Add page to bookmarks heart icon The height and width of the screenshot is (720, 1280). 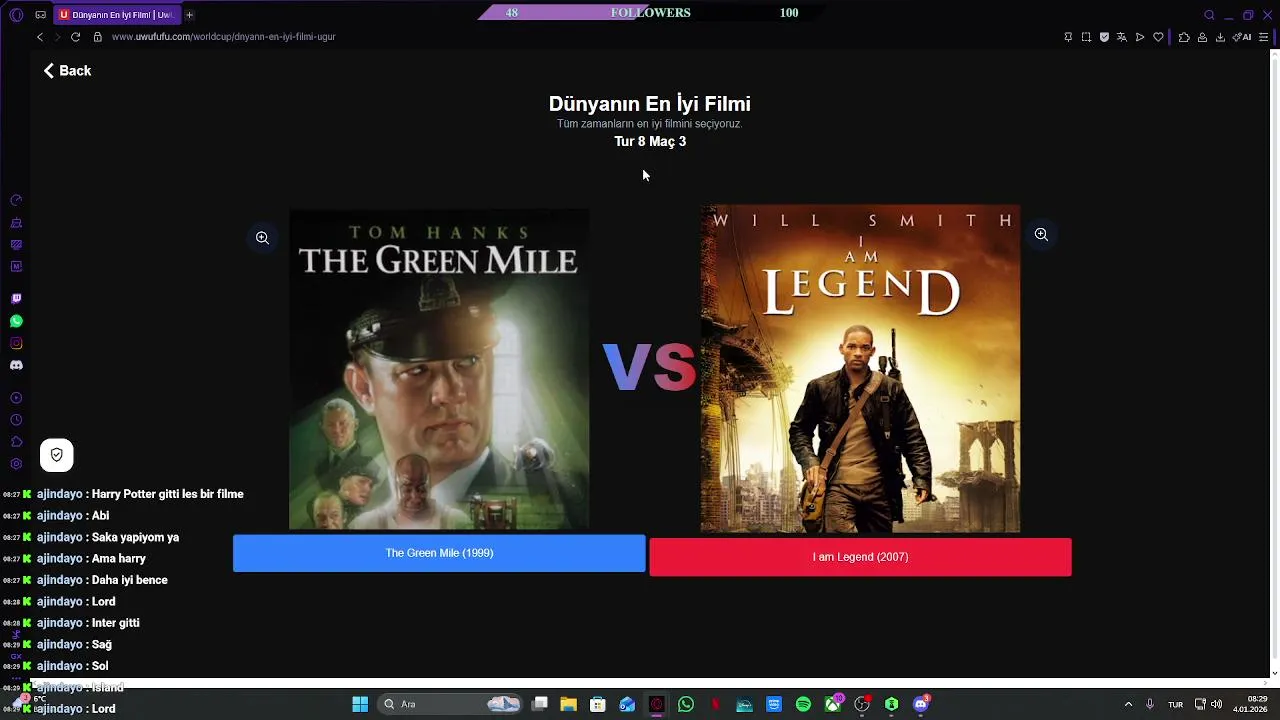click(x=1158, y=37)
